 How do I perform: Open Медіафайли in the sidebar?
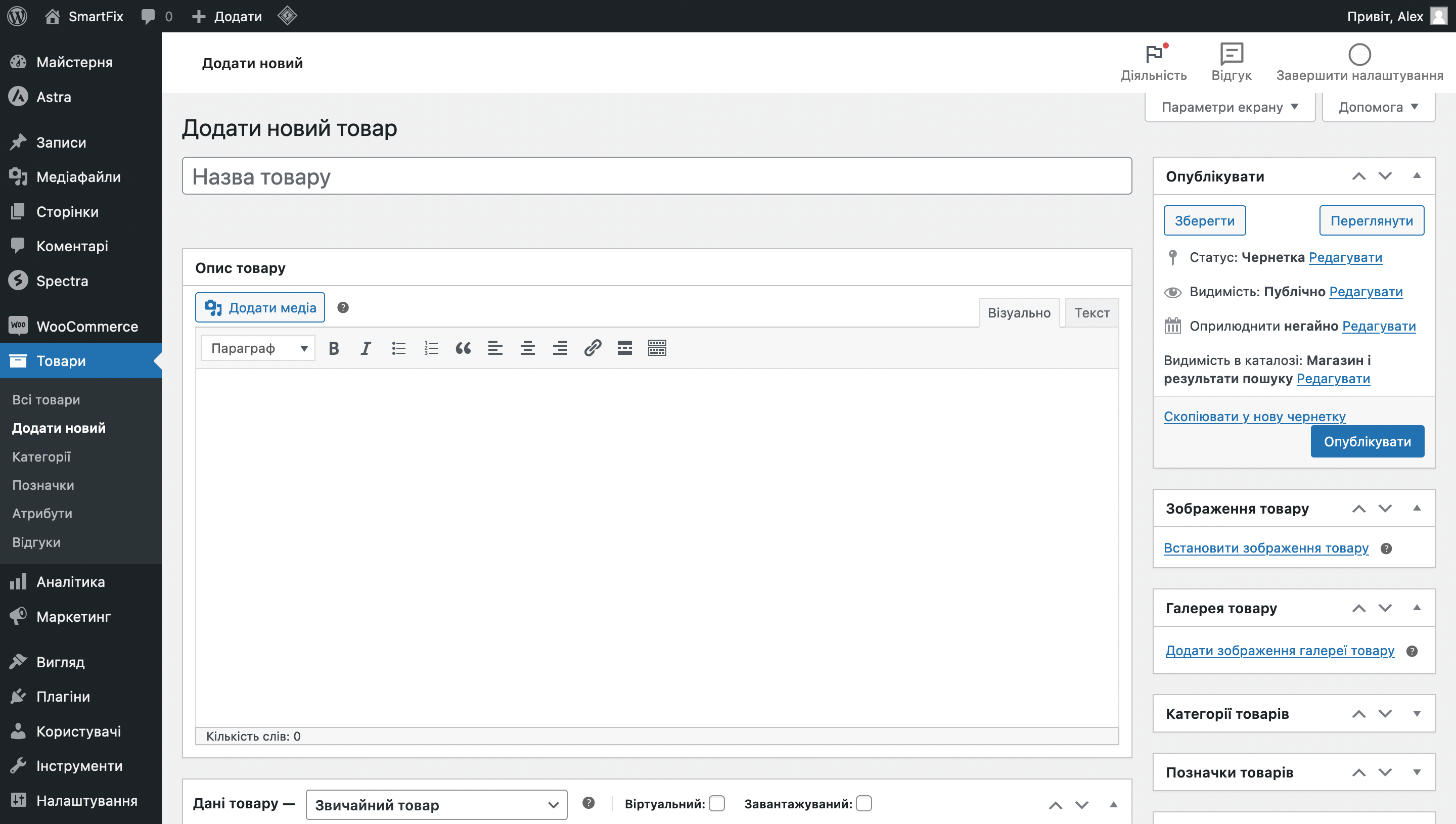click(81, 177)
